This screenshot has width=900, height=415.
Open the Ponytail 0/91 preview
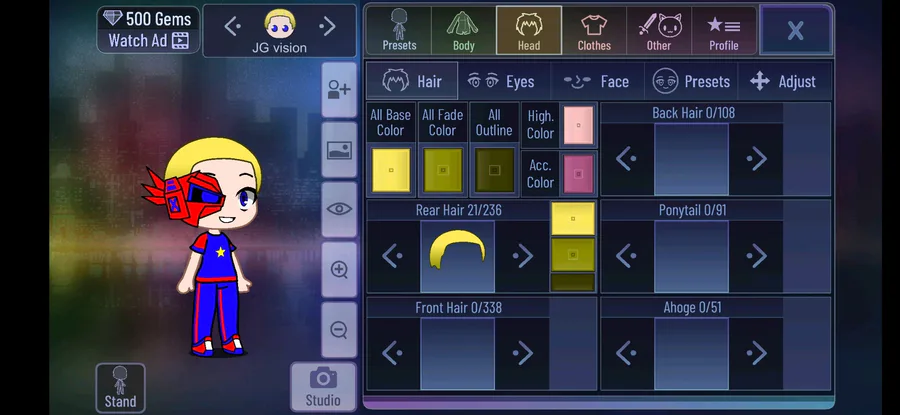692,257
